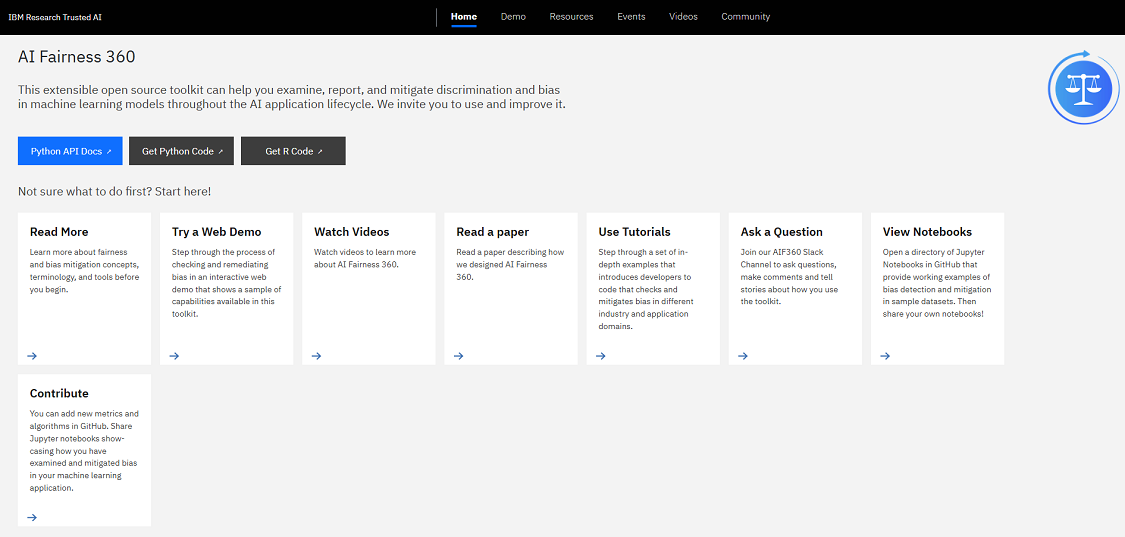This screenshot has width=1125, height=537.
Task: Click the arrow icon on View Notebooks card
Action: [x=885, y=355]
